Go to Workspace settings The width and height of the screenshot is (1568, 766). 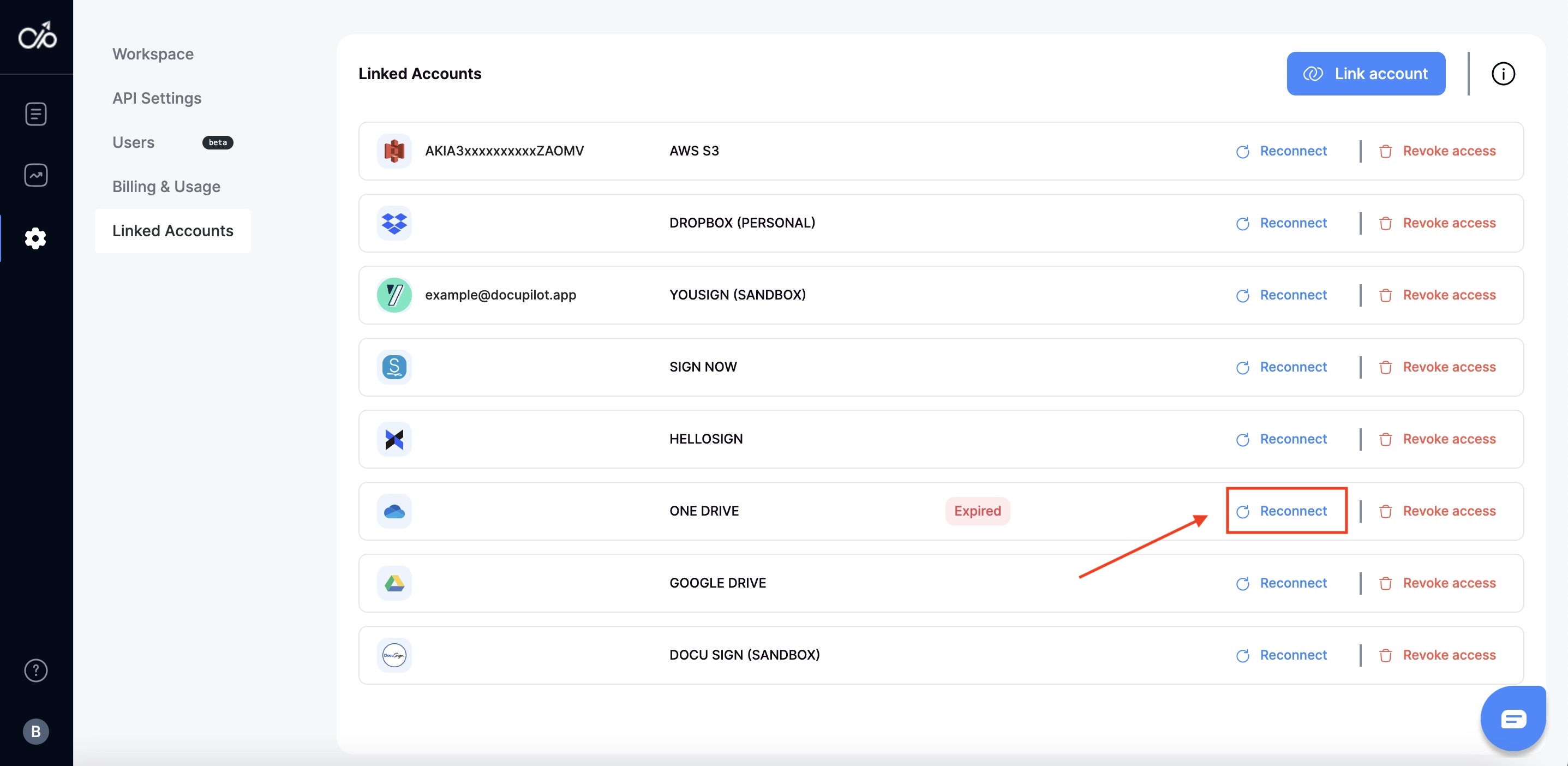coord(153,54)
